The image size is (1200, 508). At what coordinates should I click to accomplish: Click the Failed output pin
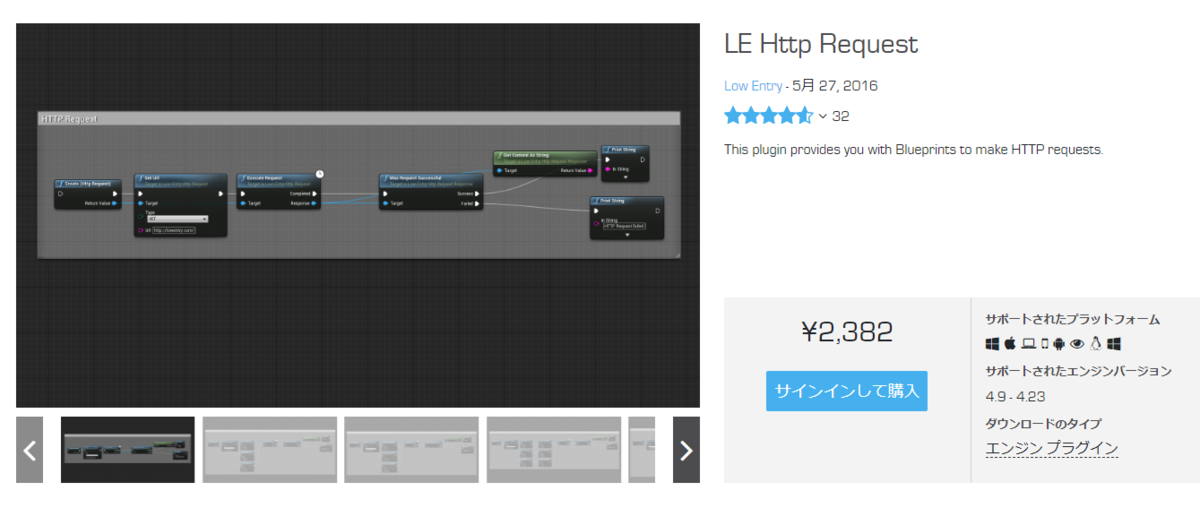pos(477,203)
